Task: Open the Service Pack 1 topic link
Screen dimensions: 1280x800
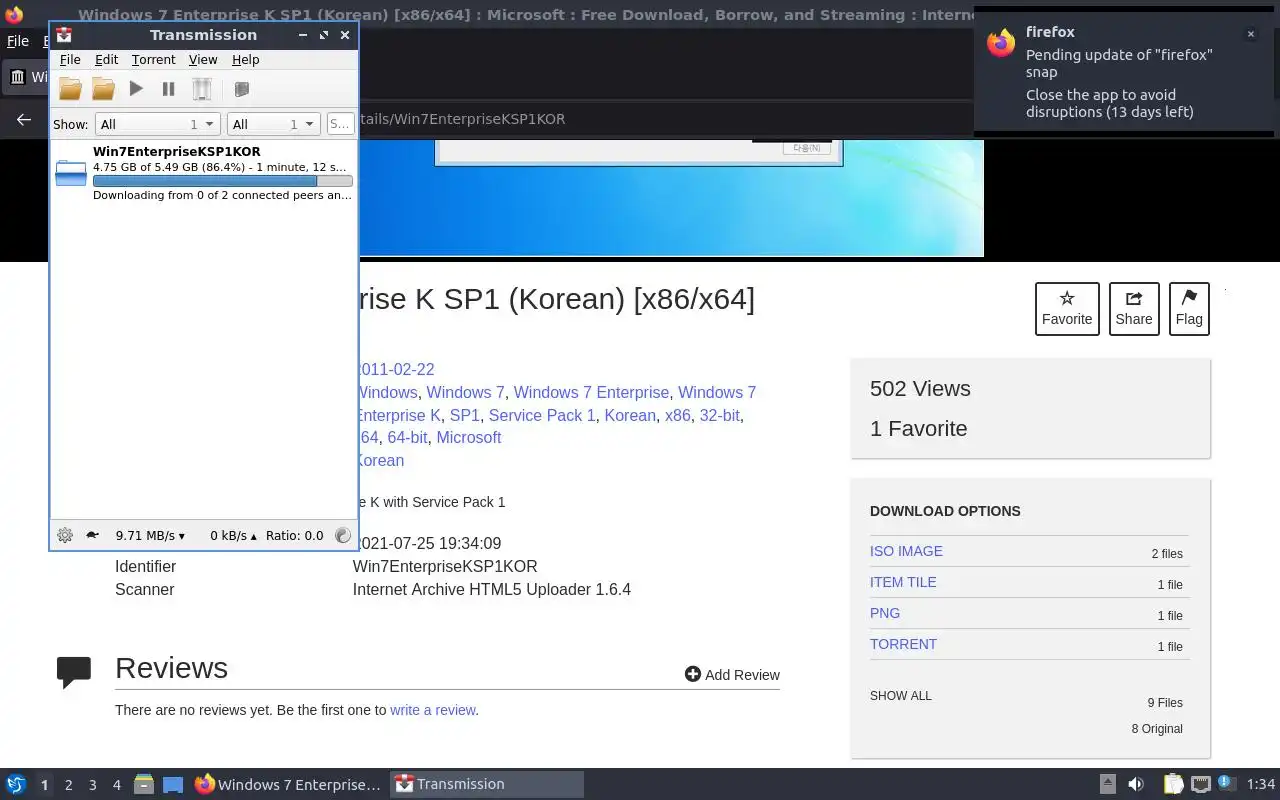Action: (x=542, y=415)
